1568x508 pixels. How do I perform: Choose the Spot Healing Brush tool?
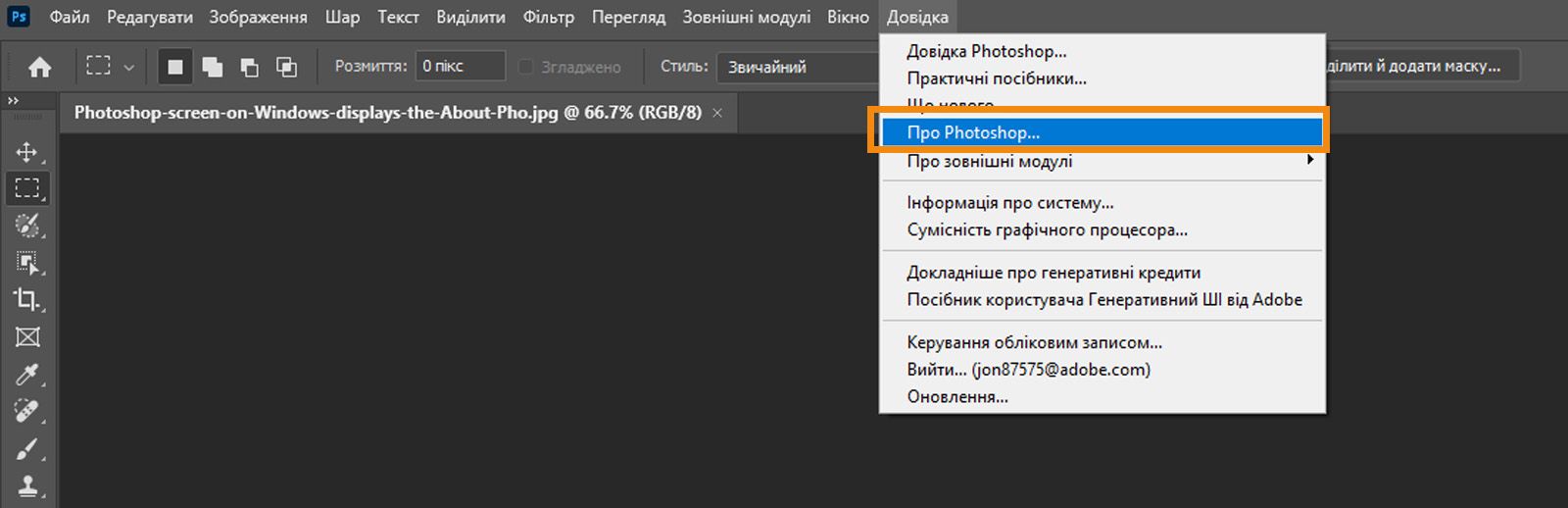pos(27,412)
